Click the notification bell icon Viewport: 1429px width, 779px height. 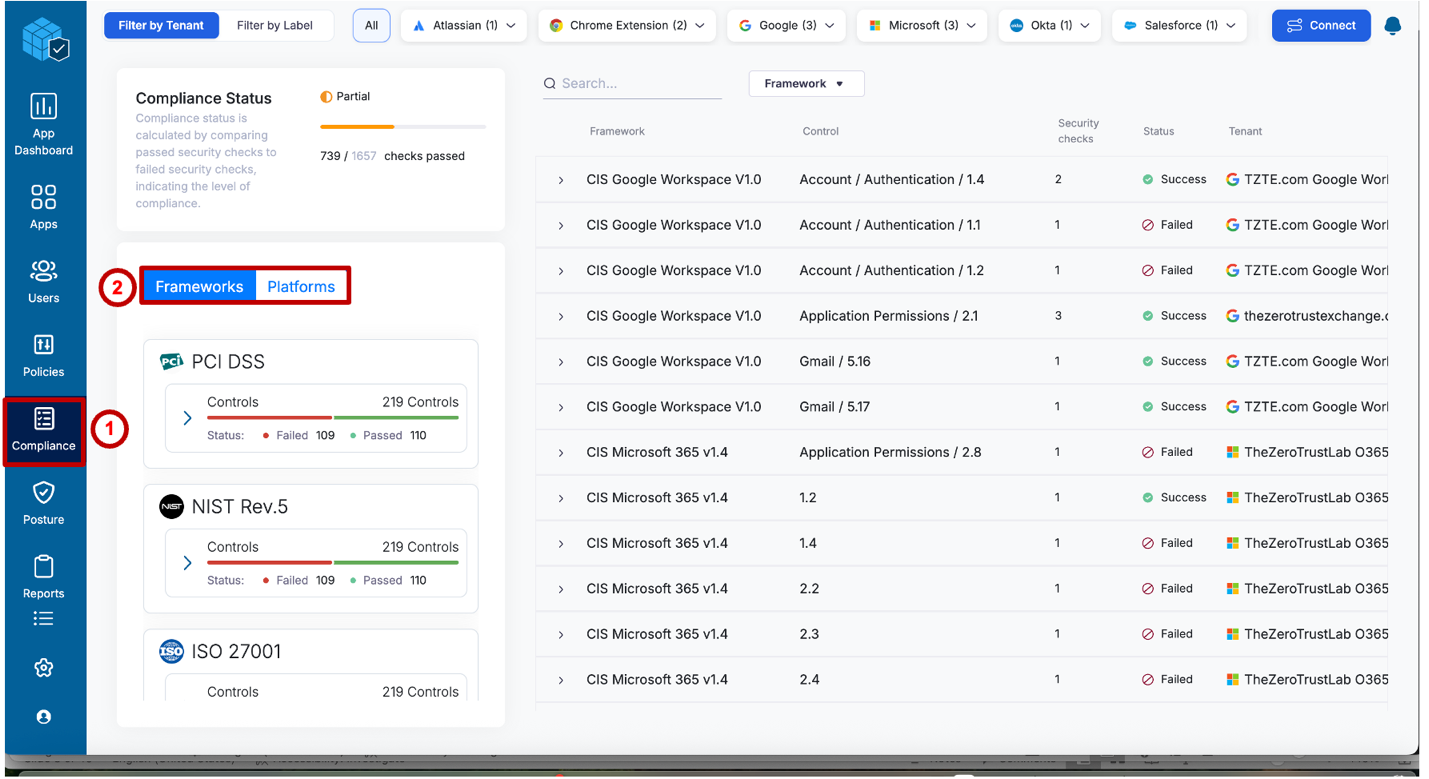(1392, 26)
